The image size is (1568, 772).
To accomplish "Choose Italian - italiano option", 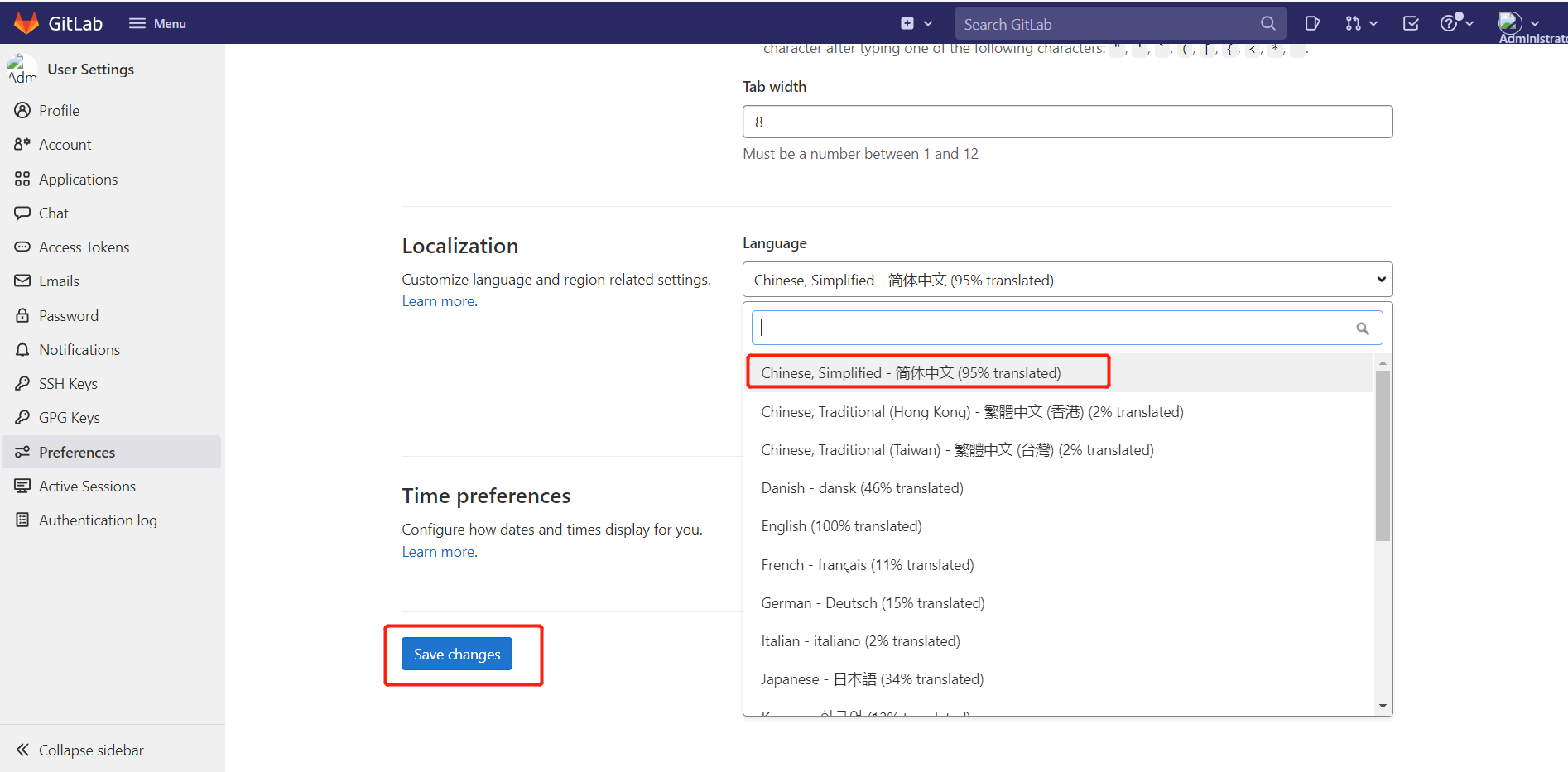I will (1059, 640).
